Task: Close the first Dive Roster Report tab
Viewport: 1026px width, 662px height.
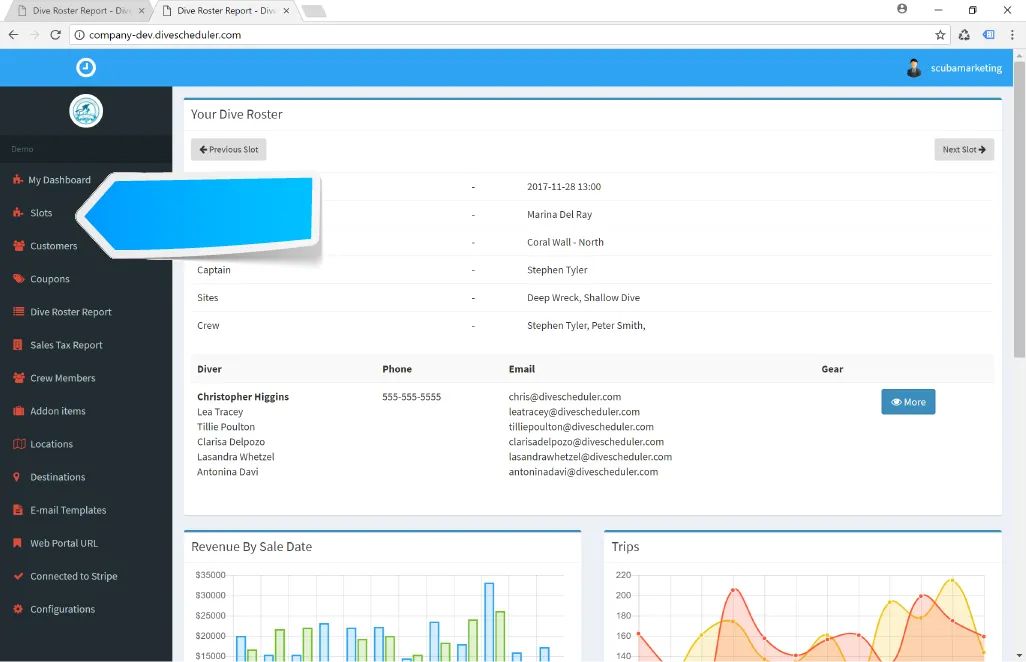Action: pyautogui.click(x=141, y=10)
